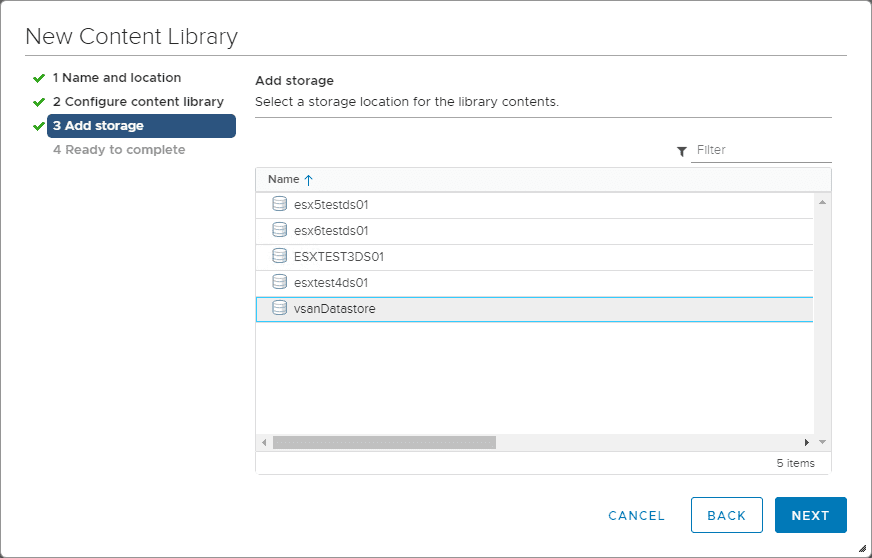This screenshot has width=872, height=558.
Task: Cancel the new content library wizard
Action: pos(636,516)
